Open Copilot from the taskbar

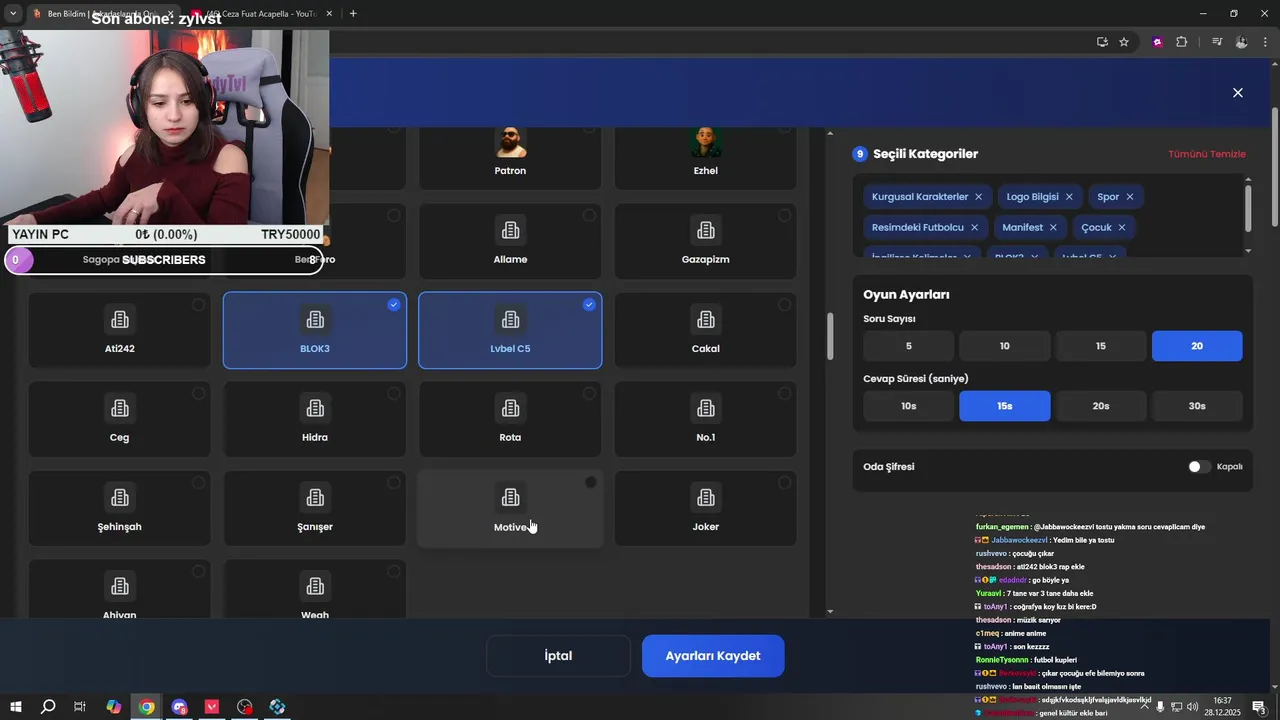point(114,707)
